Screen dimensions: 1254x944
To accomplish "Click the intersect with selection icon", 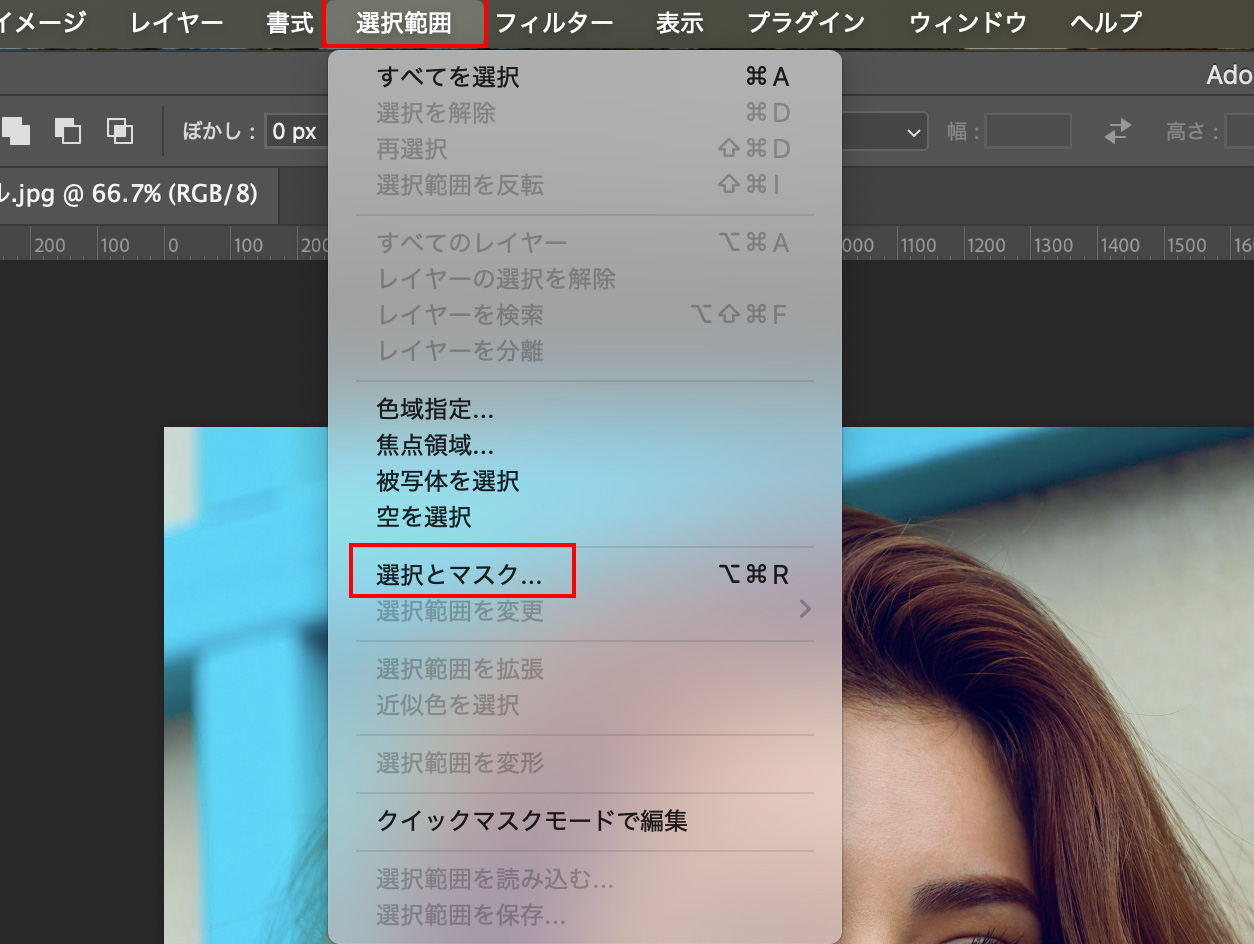I will coord(120,131).
